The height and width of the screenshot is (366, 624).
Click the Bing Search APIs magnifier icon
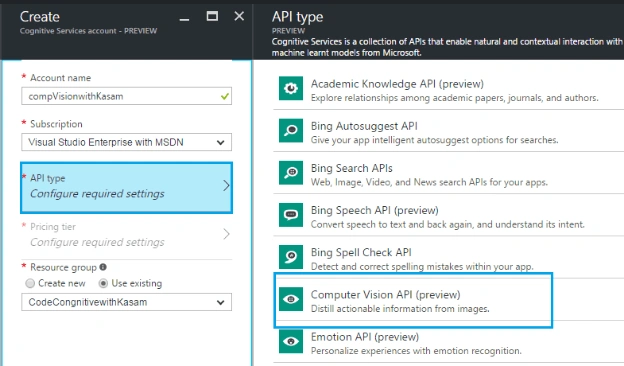click(x=291, y=173)
